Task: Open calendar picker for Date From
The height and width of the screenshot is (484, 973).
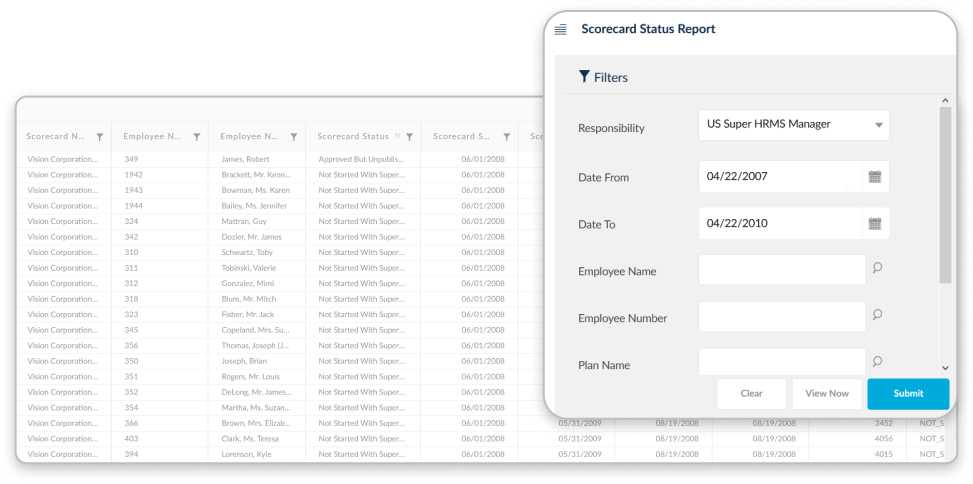Action: point(875,177)
